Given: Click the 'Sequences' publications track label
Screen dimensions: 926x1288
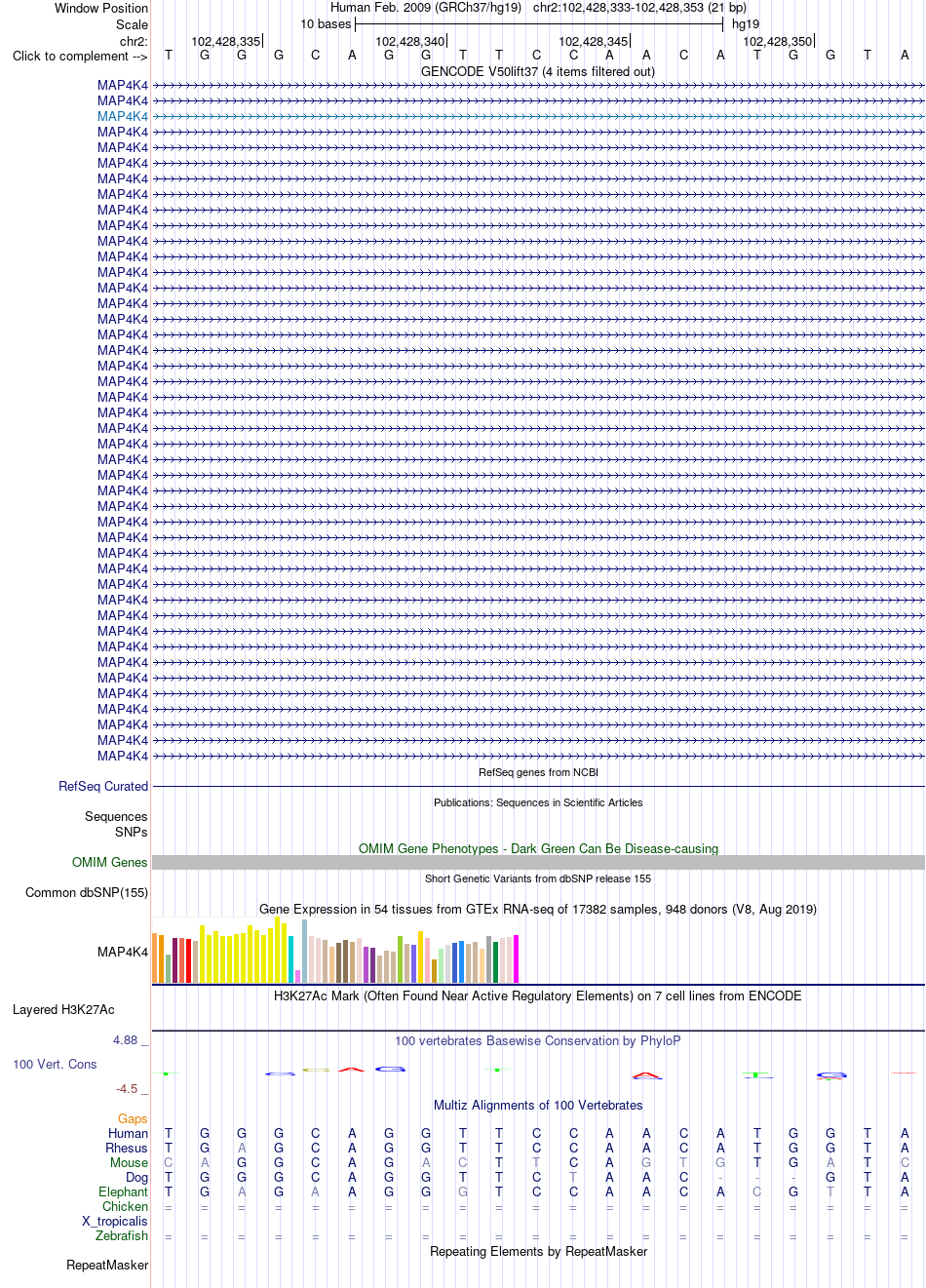Looking at the screenshot, I should (x=116, y=816).
